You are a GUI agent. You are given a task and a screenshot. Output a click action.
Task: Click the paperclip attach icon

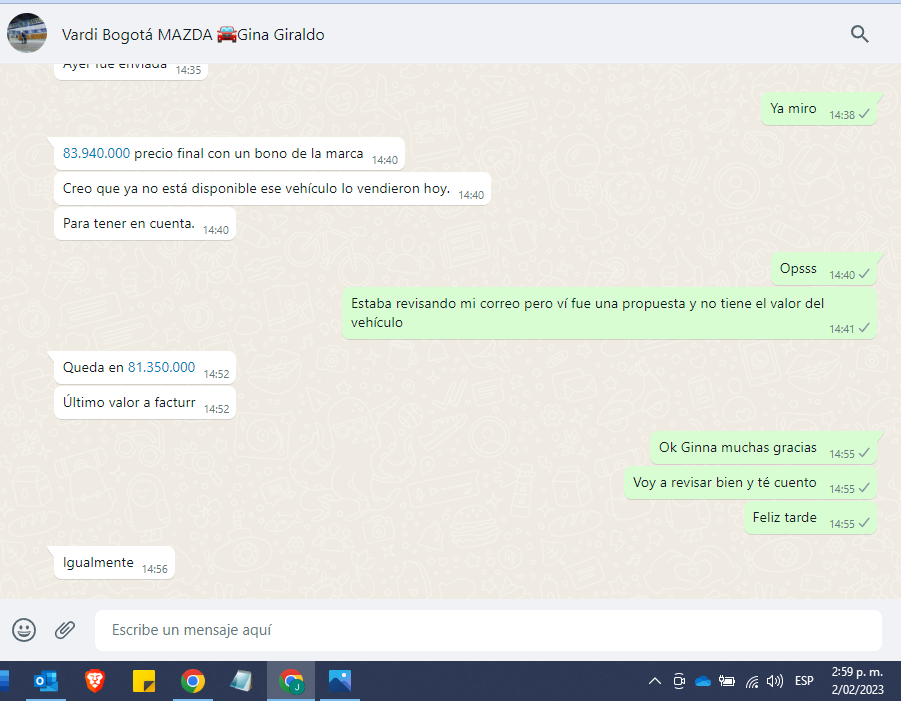coord(65,630)
